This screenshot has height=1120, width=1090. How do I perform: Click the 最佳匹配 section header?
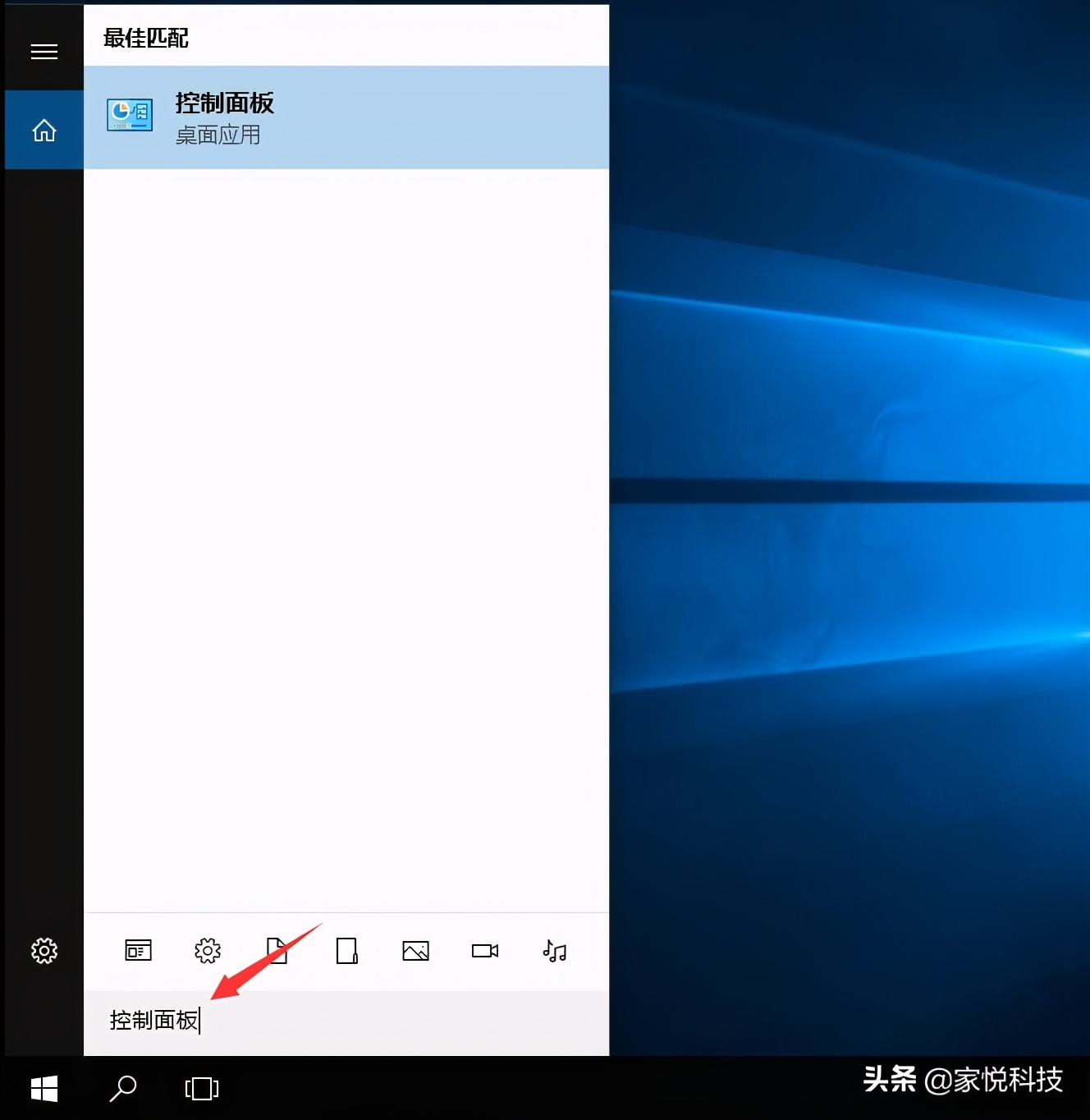tap(145, 38)
